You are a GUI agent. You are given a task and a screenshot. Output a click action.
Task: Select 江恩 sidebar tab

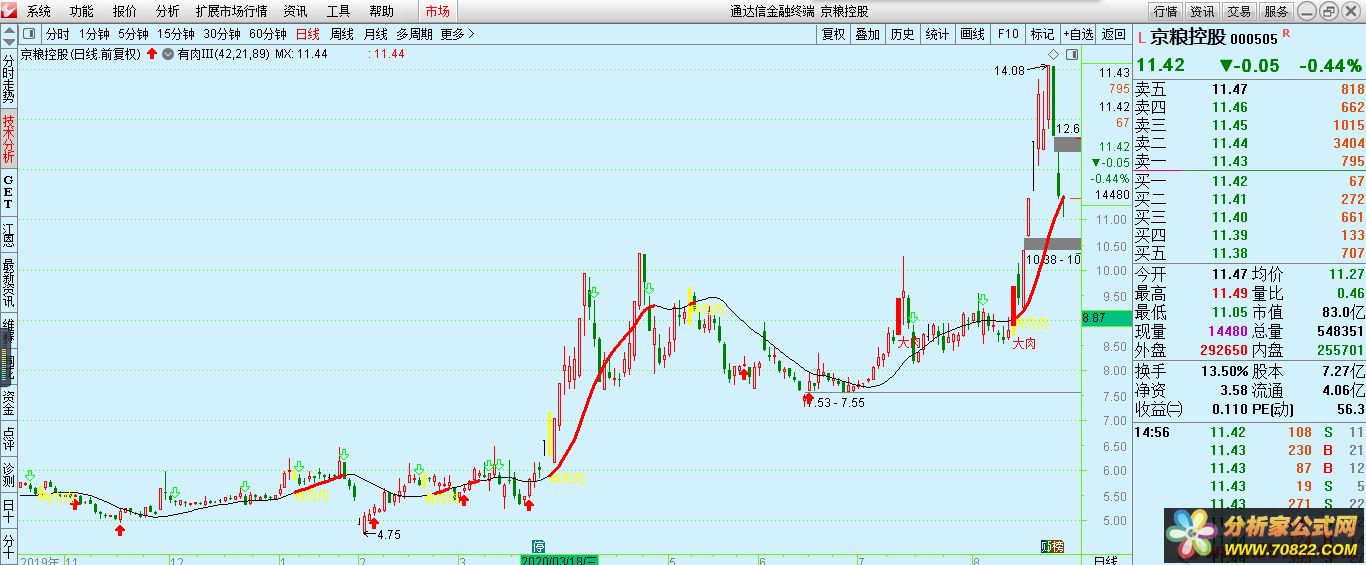pyautogui.click(x=8, y=234)
